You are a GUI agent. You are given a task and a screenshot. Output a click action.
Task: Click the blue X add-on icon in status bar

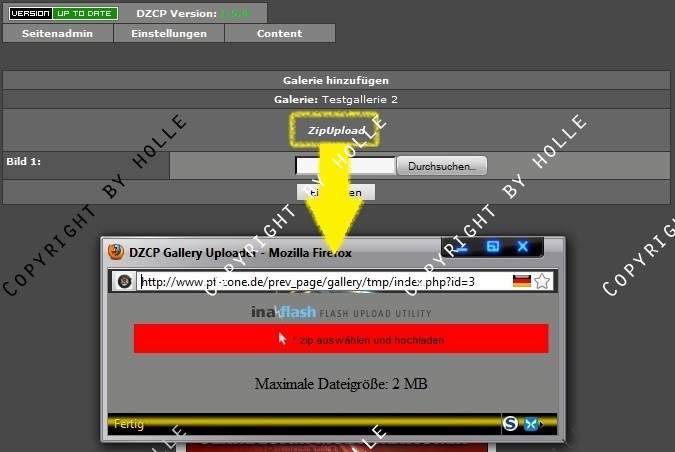pyautogui.click(x=530, y=423)
